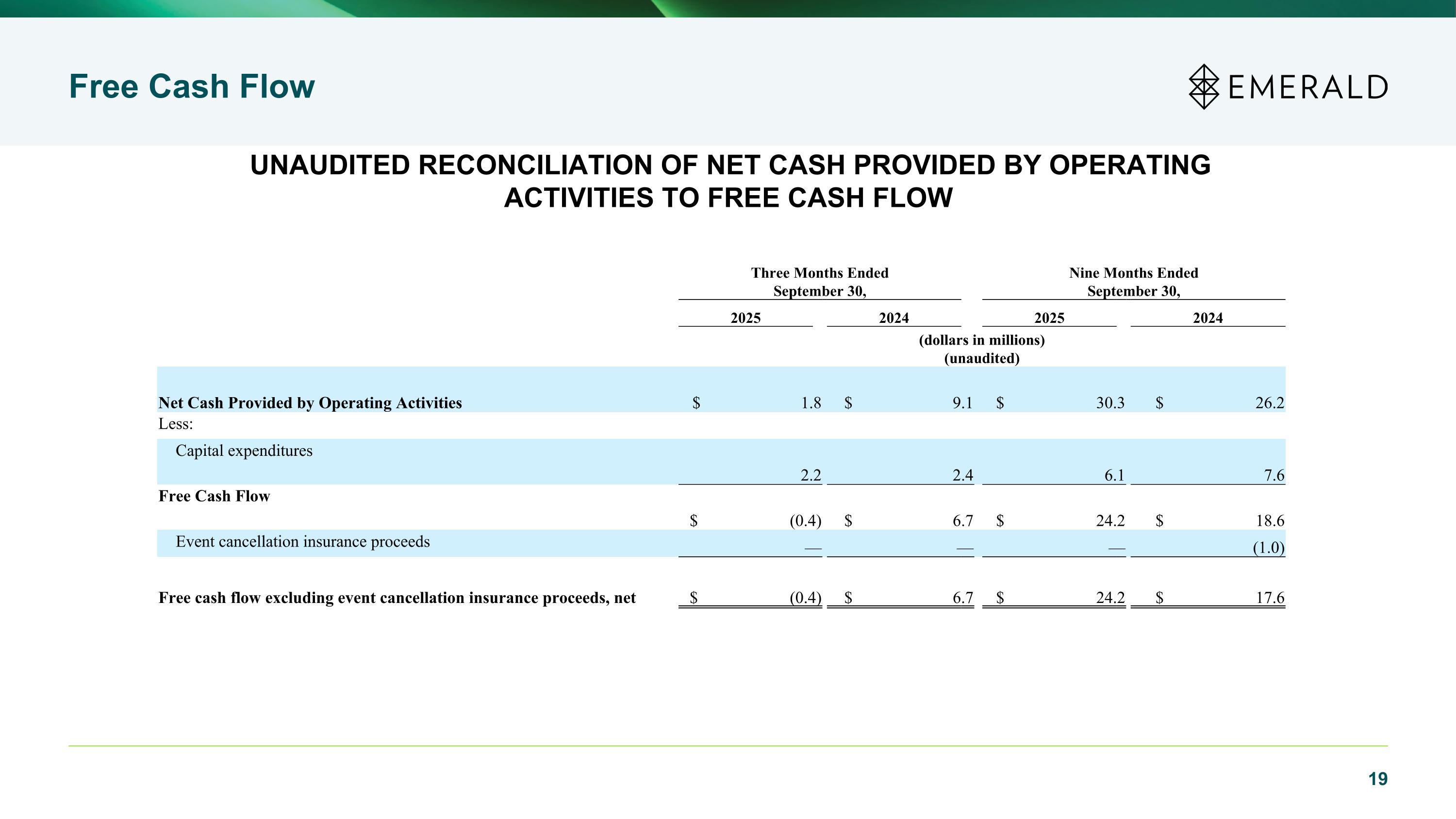Click the Capital expenditures row label
1456x819 pixels.
pyautogui.click(x=244, y=451)
